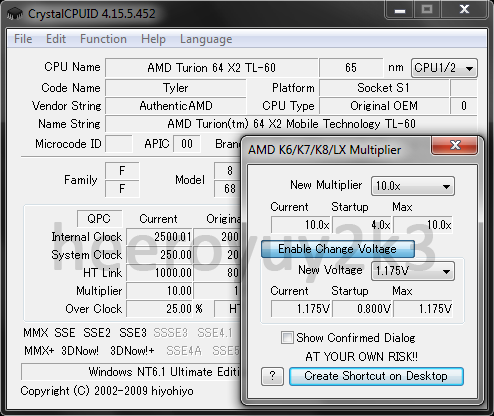Click the voltage Max value 1.175V

click(x=423, y=309)
